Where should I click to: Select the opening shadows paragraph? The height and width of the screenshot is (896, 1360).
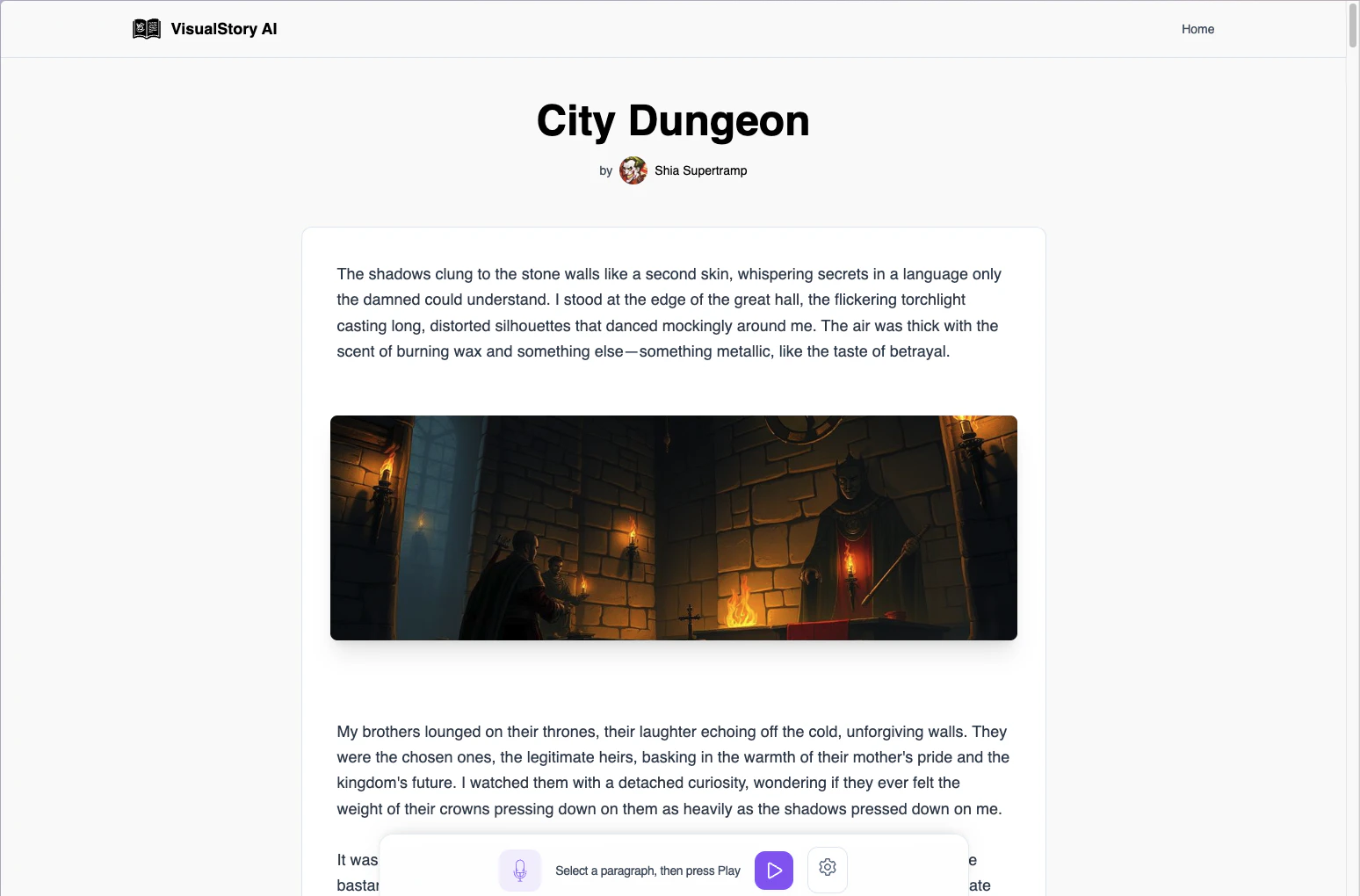pos(668,312)
